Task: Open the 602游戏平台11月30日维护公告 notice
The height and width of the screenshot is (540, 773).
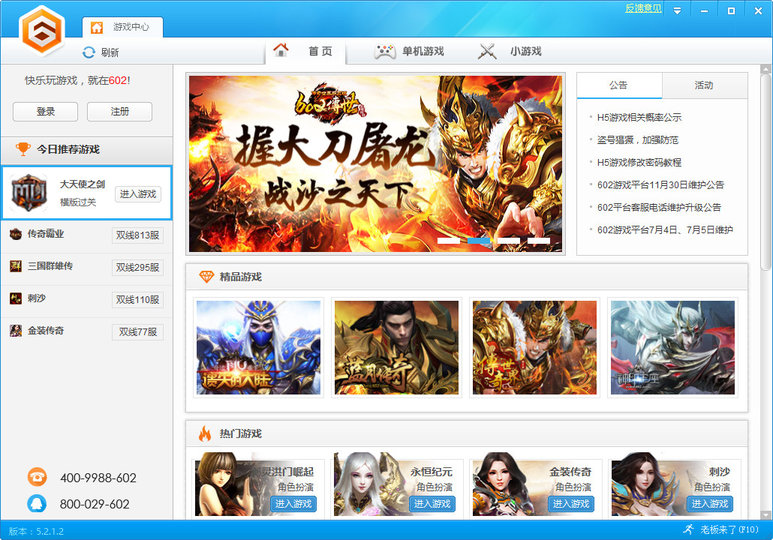Action: pyautogui.click(x=660, y=185)
